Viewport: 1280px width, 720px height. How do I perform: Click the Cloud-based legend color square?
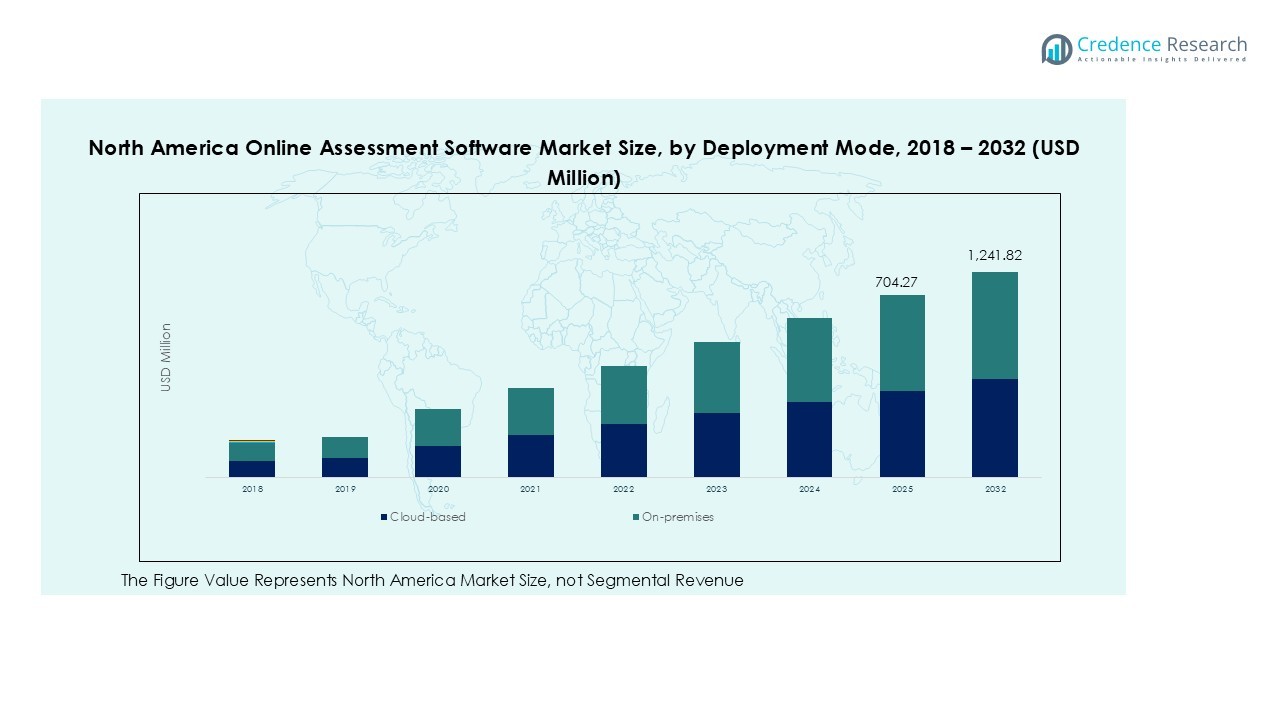(x=384, y=517)
